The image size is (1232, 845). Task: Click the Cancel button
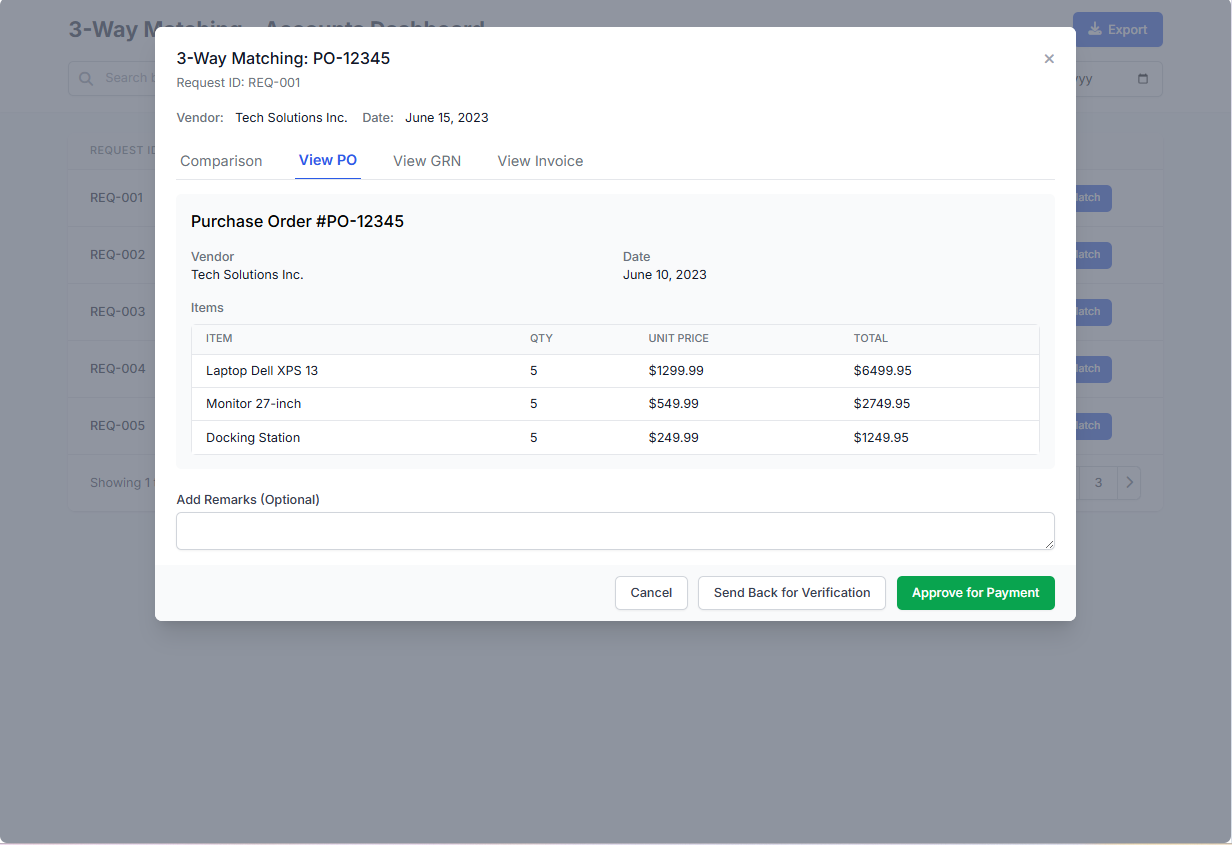[x=651, y=593]
